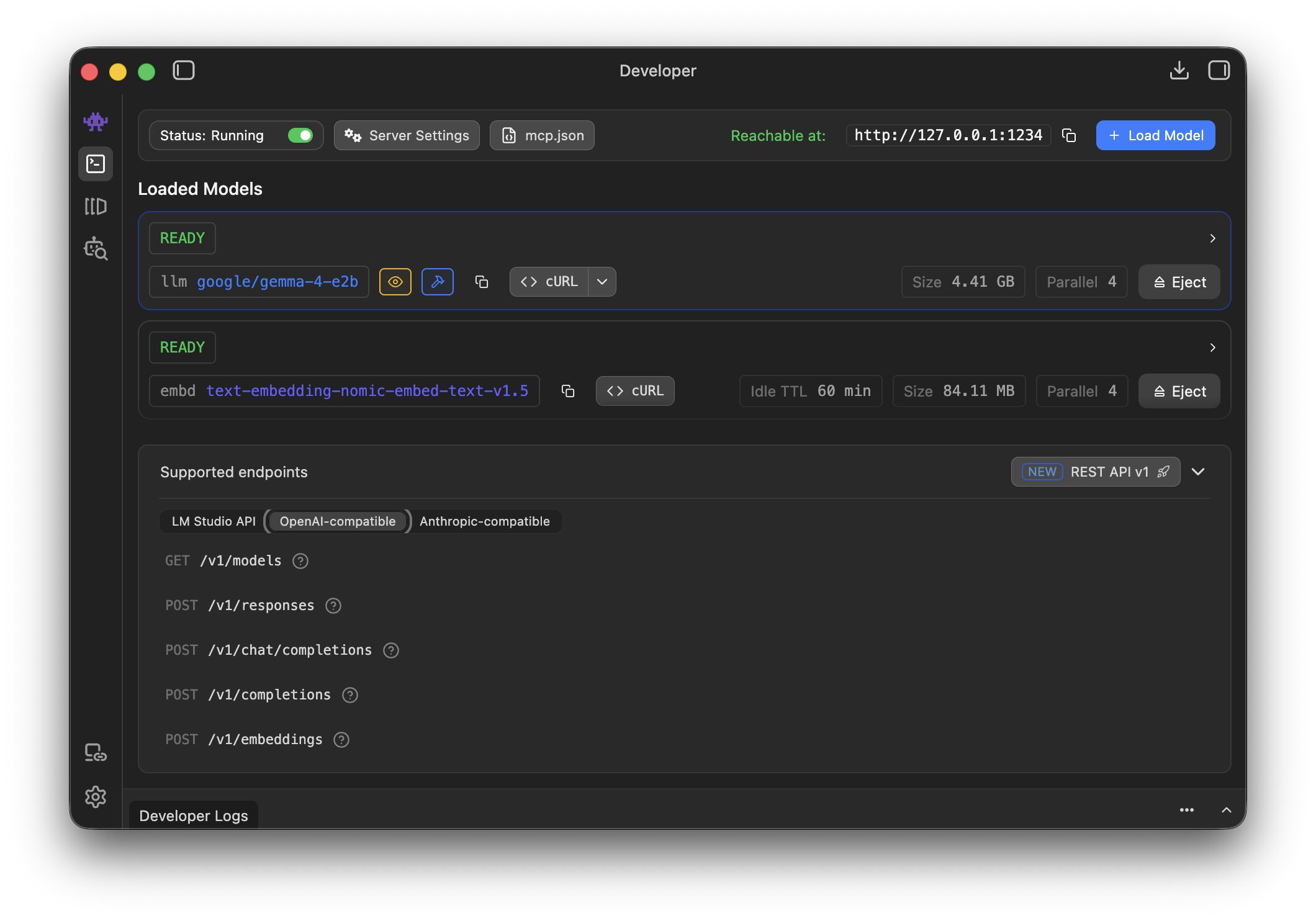This screenshot has width=1316, height=921.
Task: Show help for POST /v1/chat/completions
Action: point(391,650)
